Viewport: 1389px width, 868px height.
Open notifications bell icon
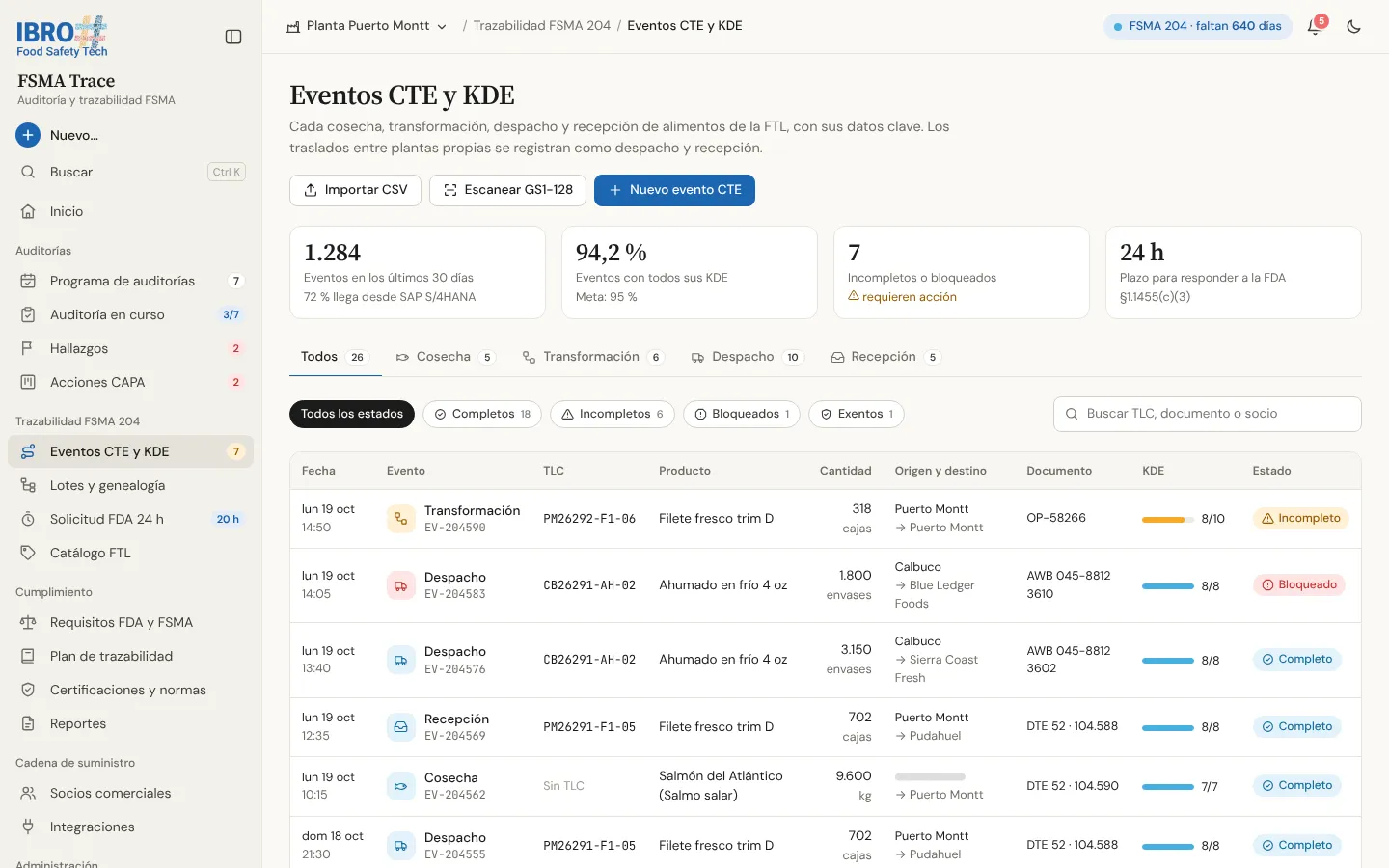[1314, 26]
